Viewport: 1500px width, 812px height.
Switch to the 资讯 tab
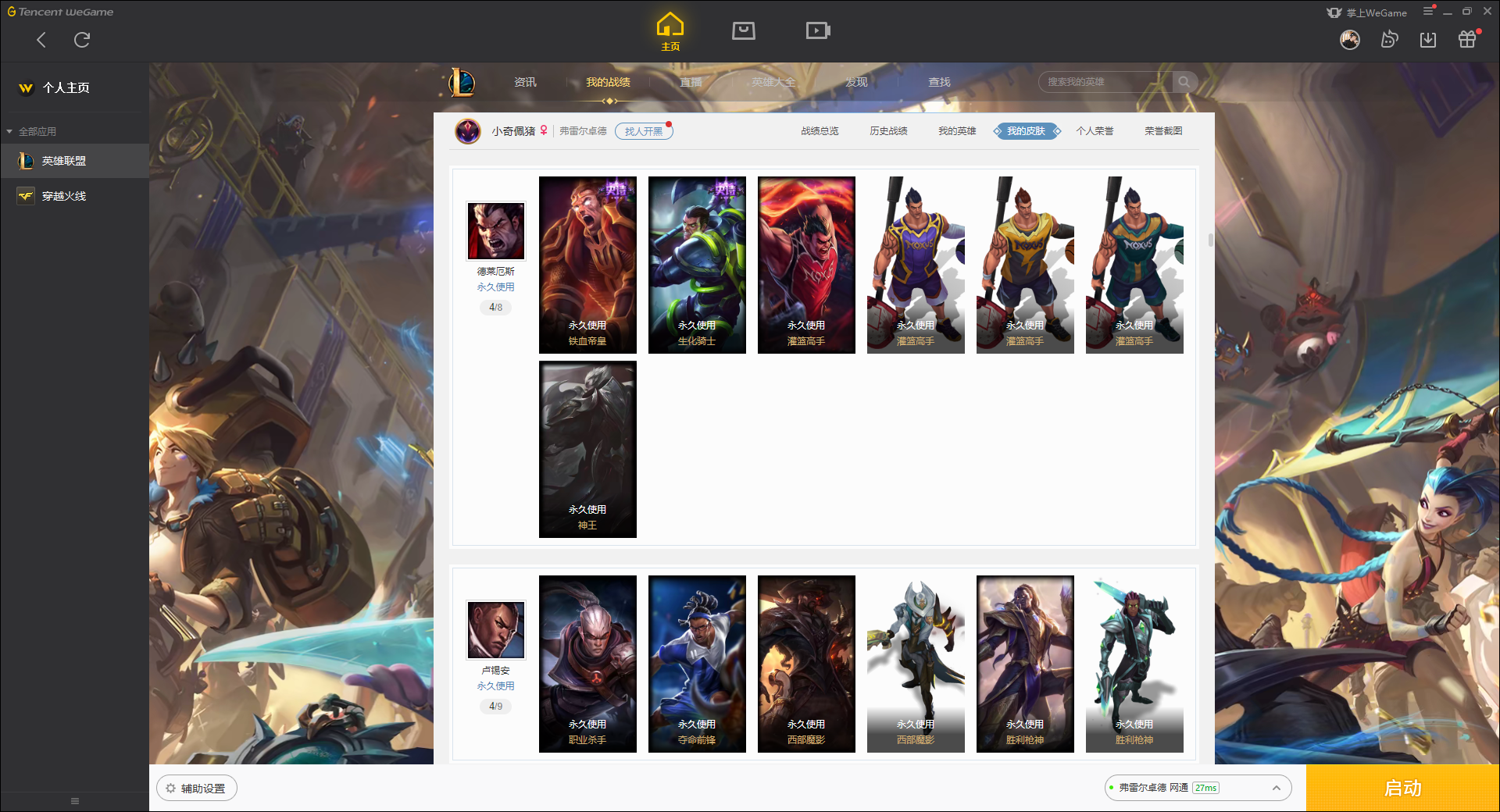(x=525, y=82)
